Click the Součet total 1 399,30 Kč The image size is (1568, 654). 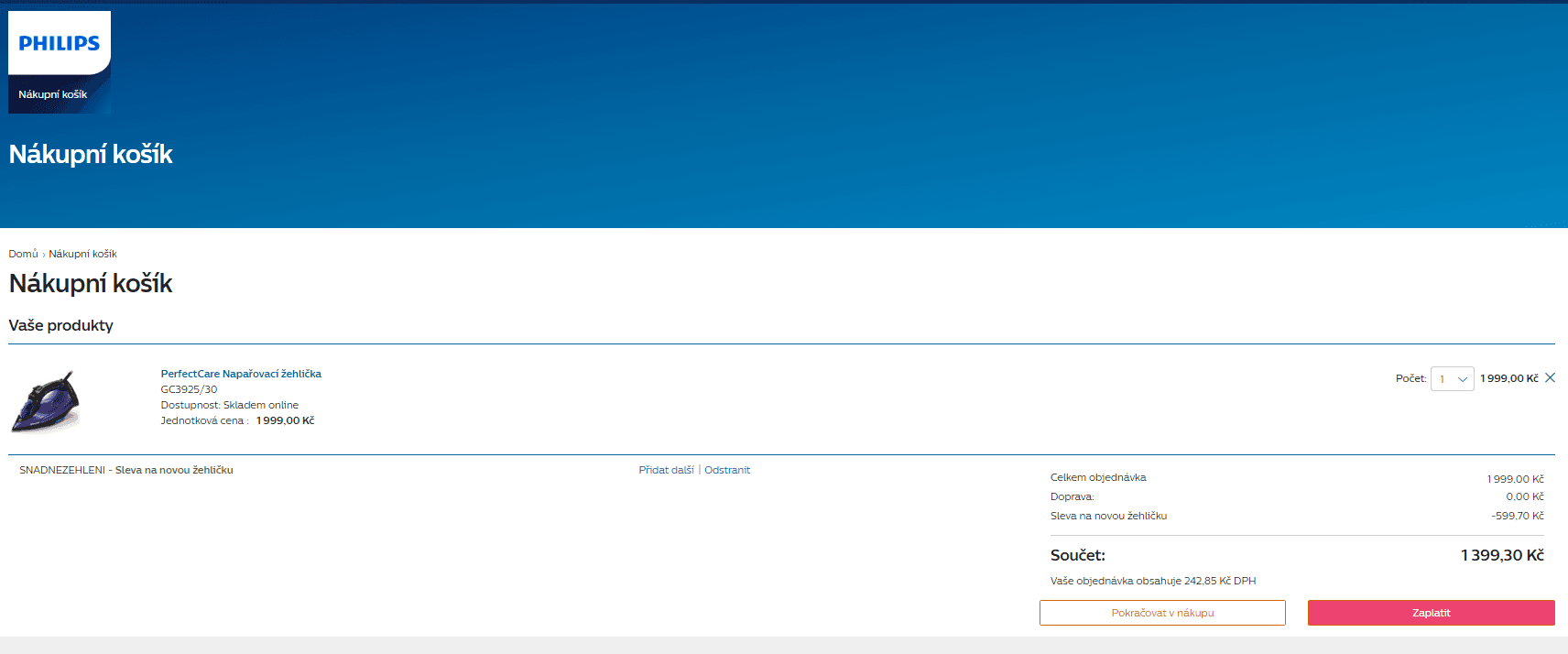(x=1502, y=555)
